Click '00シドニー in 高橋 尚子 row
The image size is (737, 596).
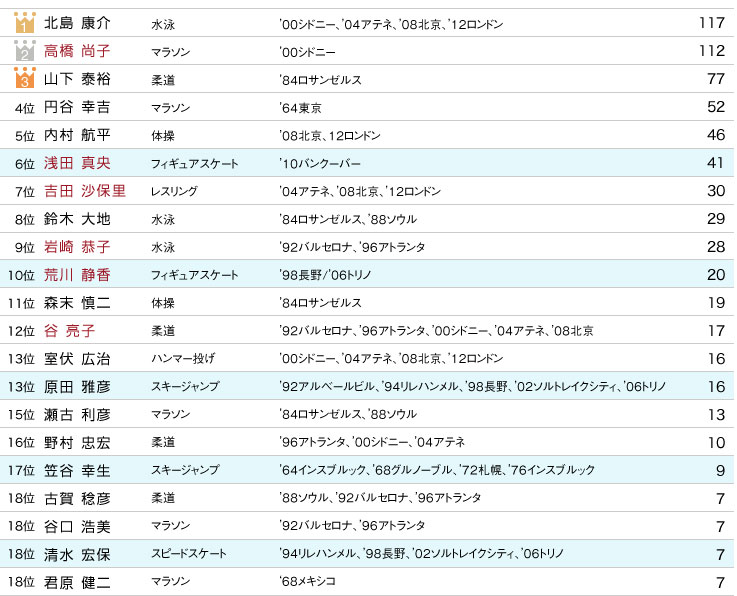coord(307,52)
